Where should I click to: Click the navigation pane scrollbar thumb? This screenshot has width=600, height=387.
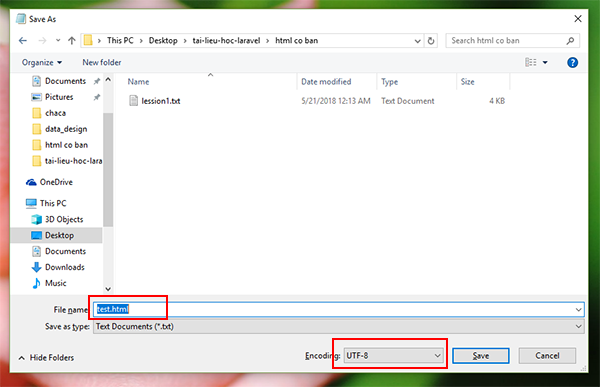(x=108, y=170)
